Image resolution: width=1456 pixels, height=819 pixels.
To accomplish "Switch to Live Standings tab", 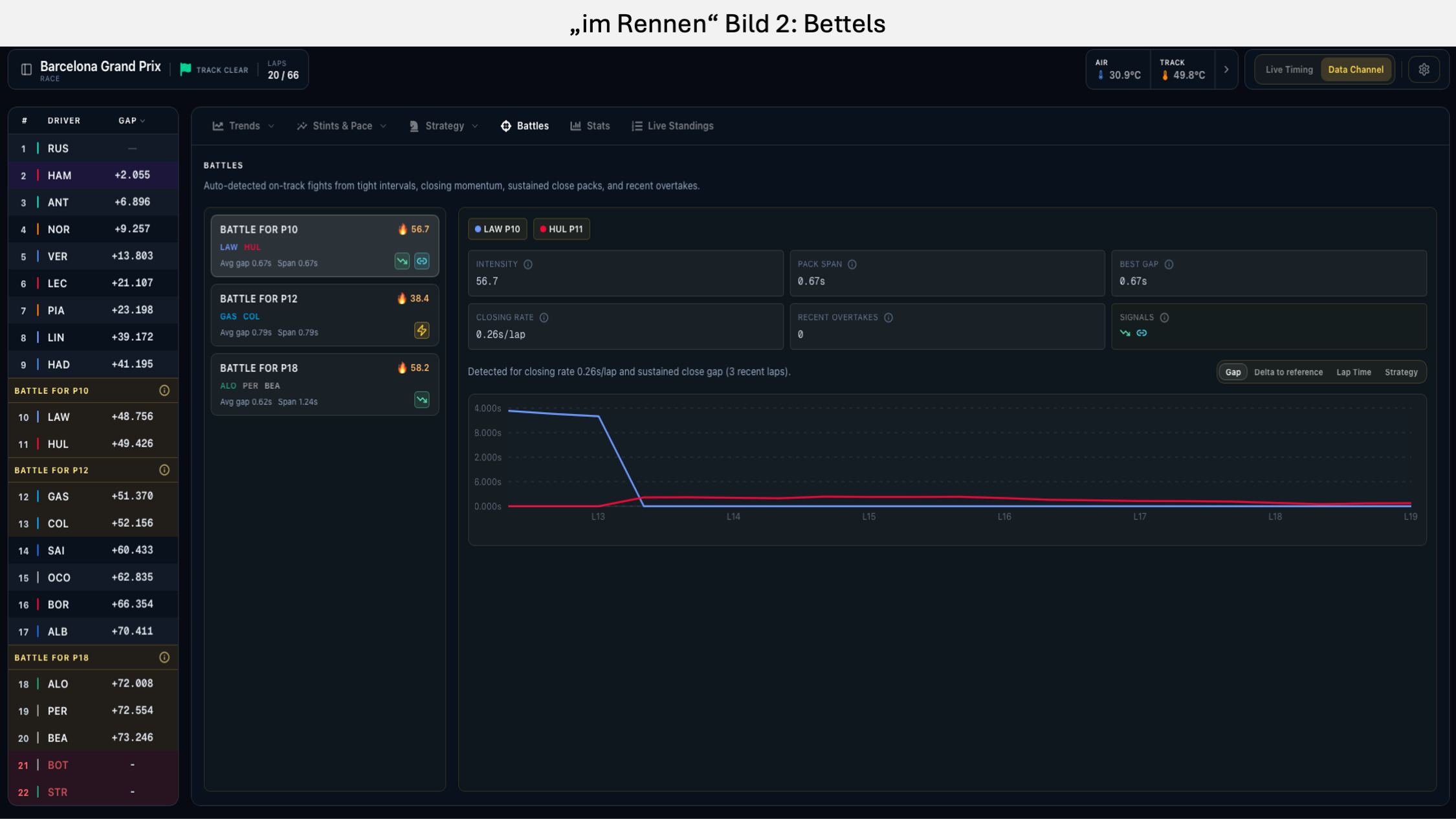I will point(672,126).
